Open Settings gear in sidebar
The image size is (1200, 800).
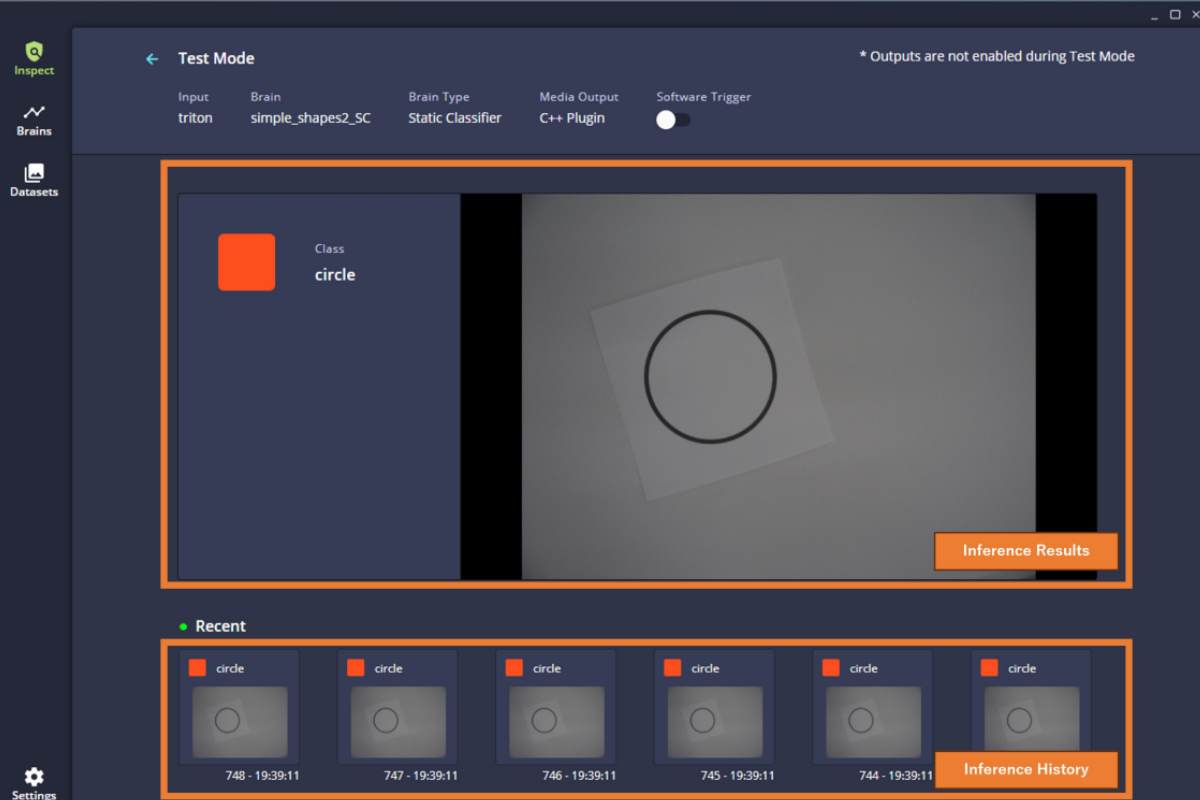(34, 777)
